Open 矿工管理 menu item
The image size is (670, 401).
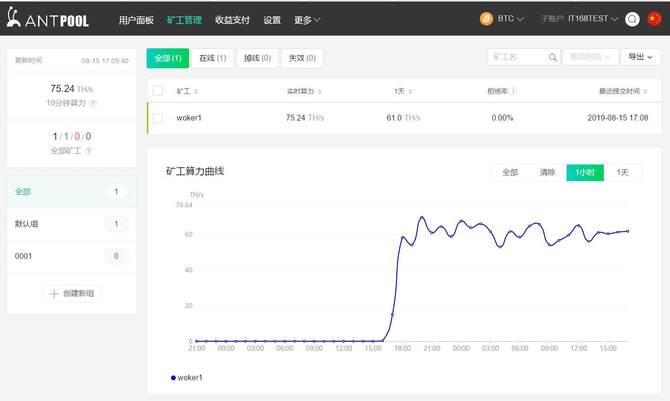tap(184, 20)
